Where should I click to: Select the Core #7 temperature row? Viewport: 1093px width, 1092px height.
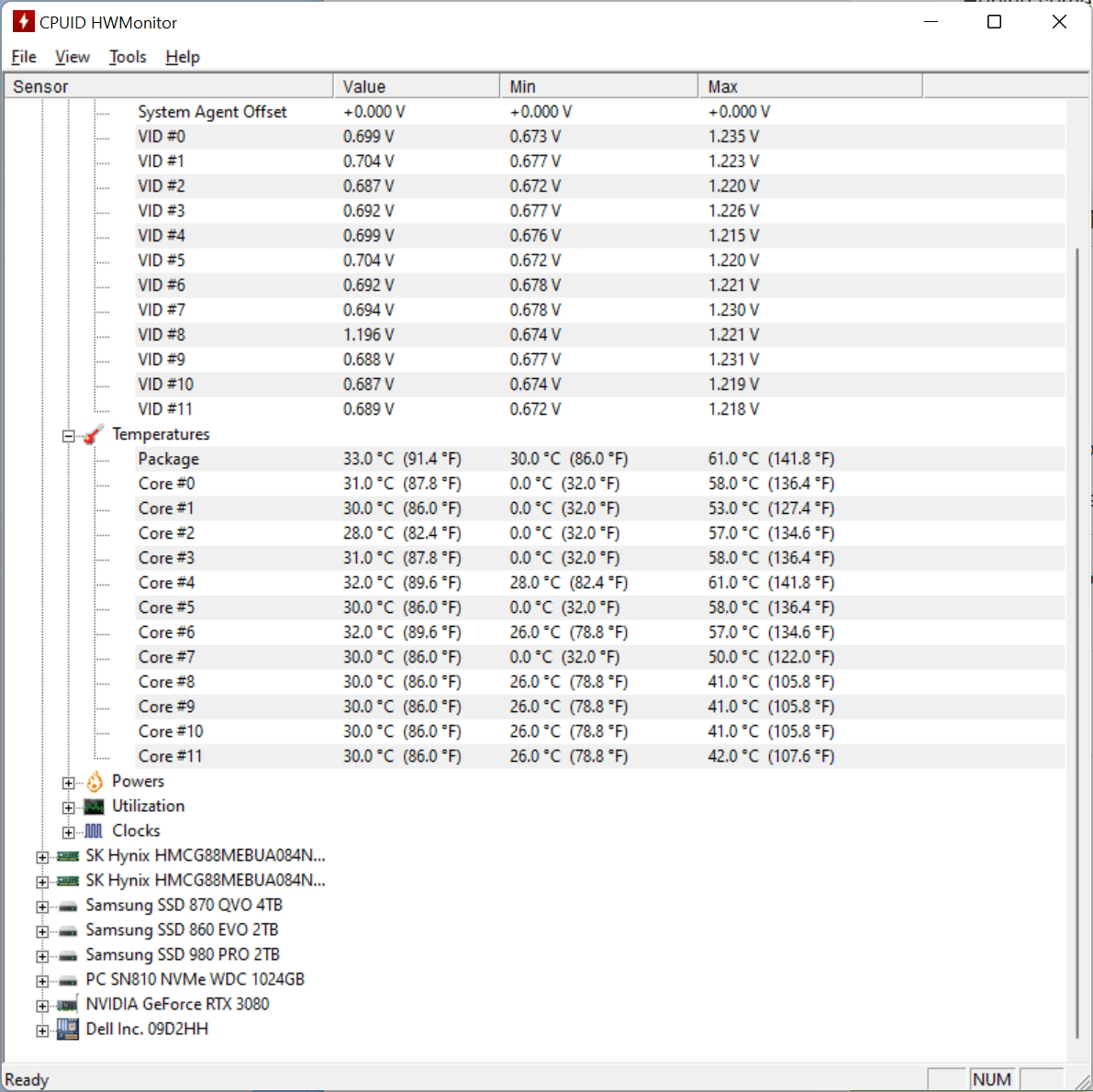[x=600, y=657]
